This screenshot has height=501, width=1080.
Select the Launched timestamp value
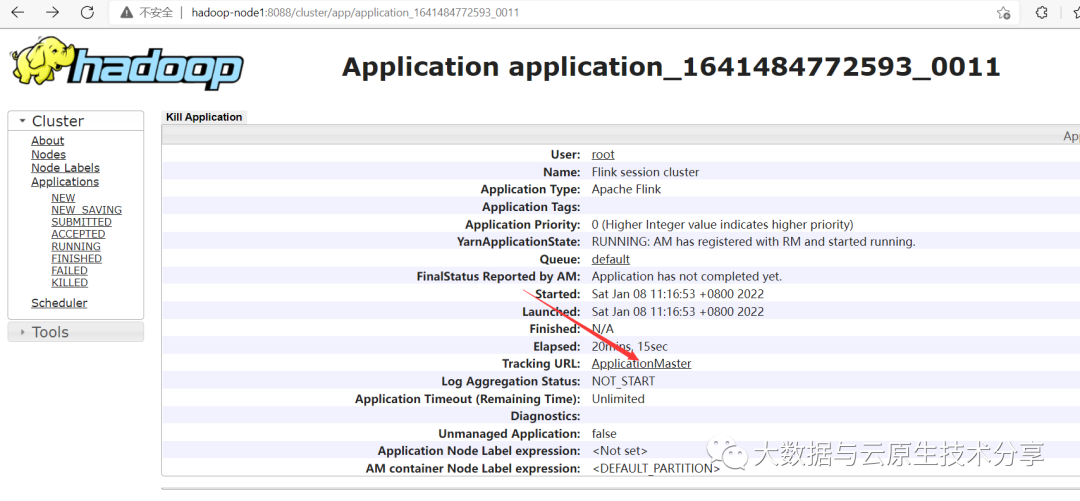click(678, 311)
